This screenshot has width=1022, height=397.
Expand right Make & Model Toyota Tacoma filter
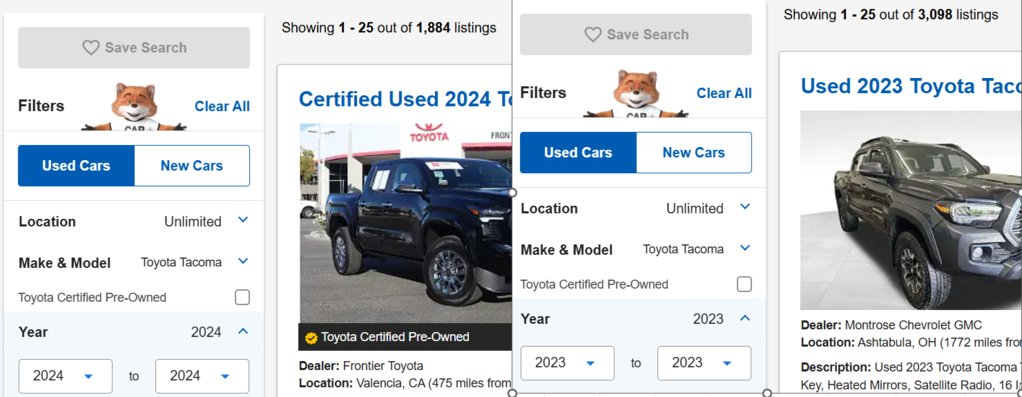[x=745, y=248]
